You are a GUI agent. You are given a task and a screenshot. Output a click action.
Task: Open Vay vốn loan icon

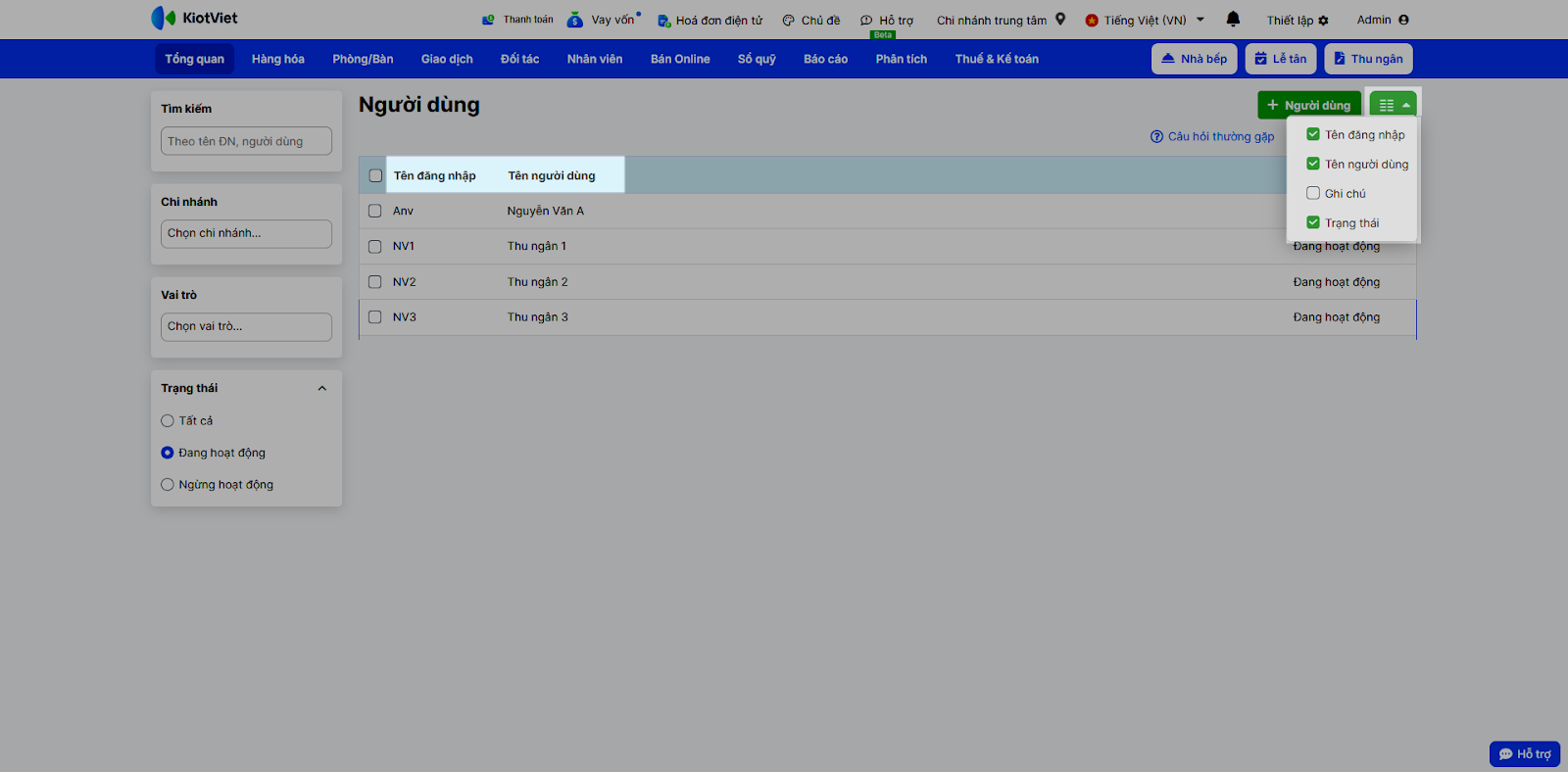pyautogui.click(x=574, y=20)
